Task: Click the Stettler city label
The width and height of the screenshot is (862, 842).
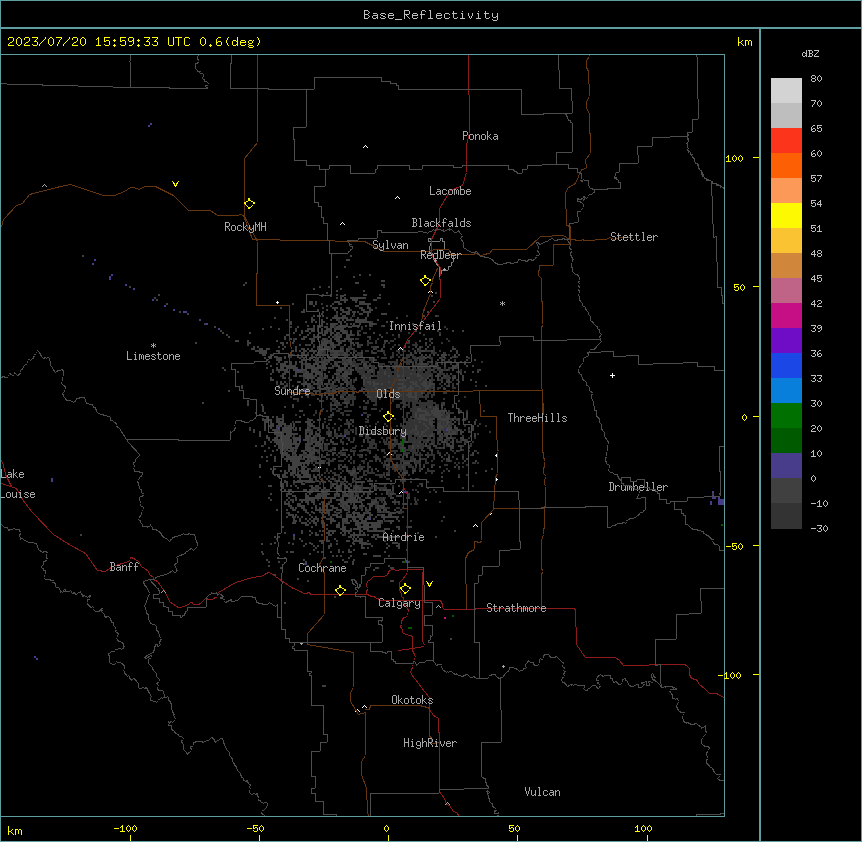Action: (634, 237)
